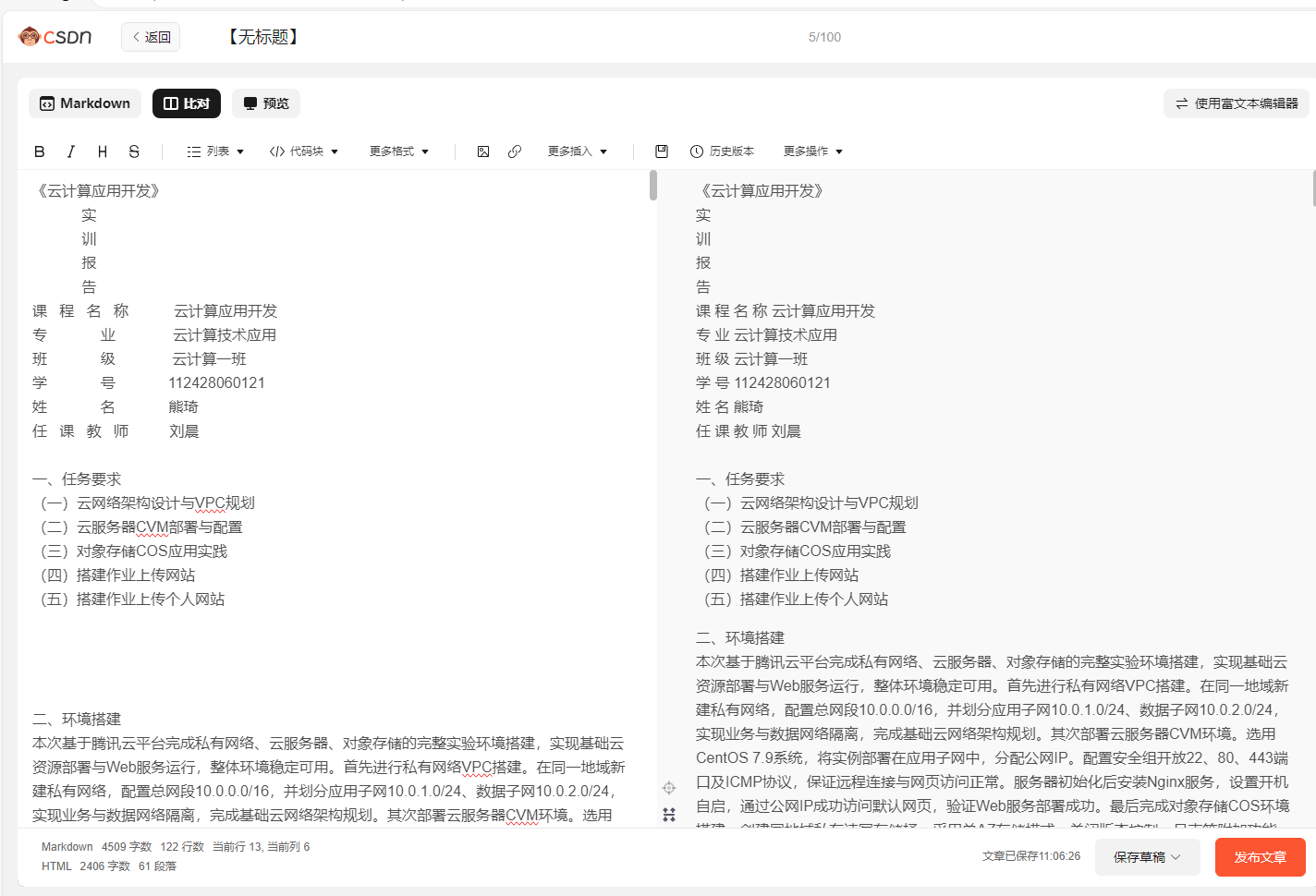This screenshot has width=1316, height=896.
Task: Open 历史版本 version history
Action: pyautogui.click(x=722, y=151)
